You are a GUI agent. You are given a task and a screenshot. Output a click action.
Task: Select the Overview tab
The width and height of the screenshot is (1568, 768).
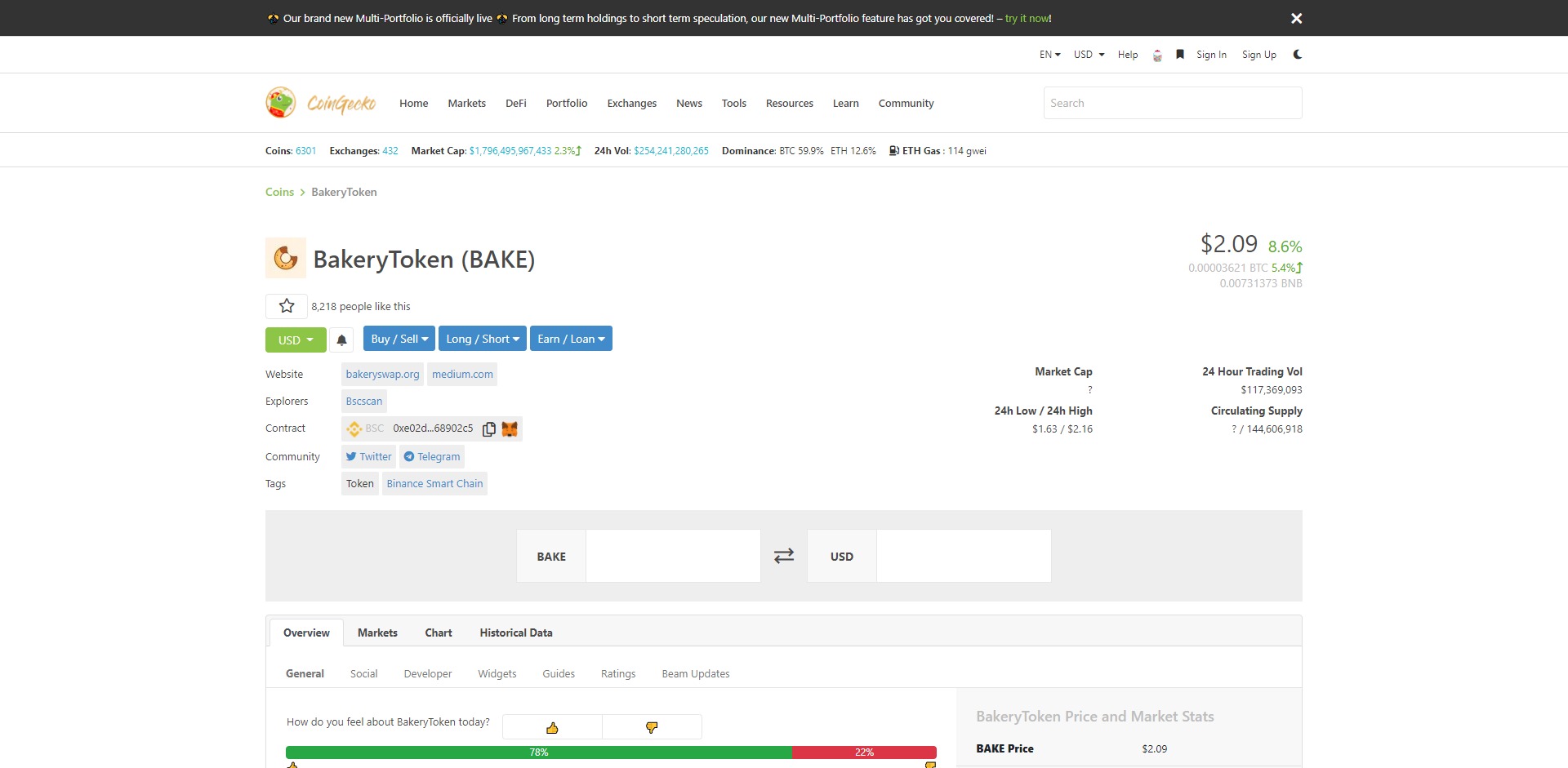click(306, 633)
